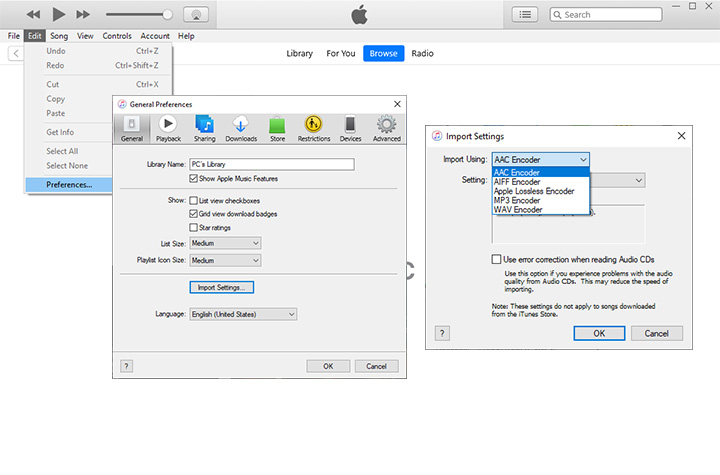This screenshot has width=720, height=475.
Task: Open the Restrictions preferences icon
Action: (x=314, y=129)
